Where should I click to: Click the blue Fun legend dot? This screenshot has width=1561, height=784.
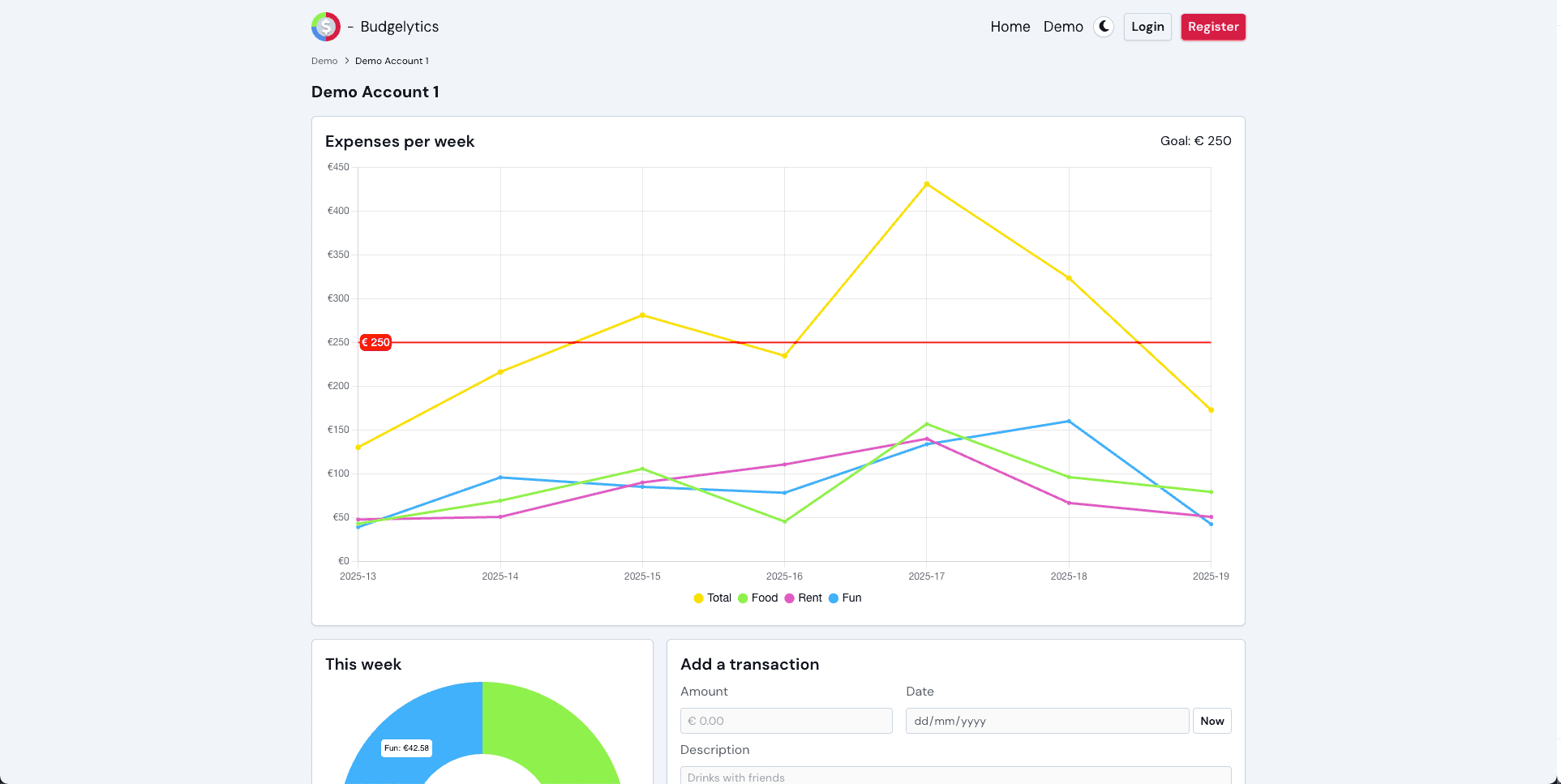(x=834, y=598)
